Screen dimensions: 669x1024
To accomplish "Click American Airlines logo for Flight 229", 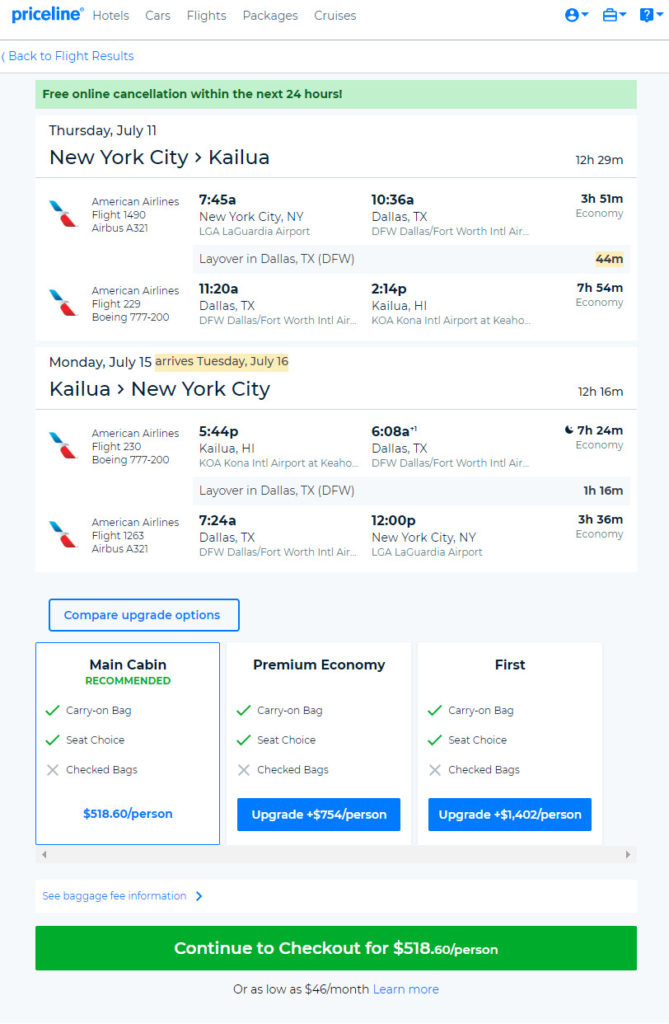I will tap(63, 302).
